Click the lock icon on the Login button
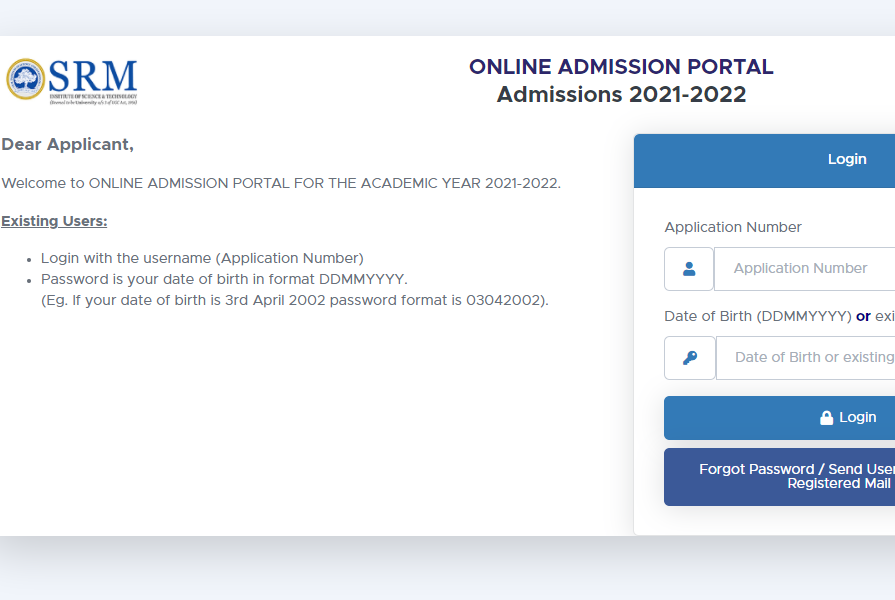 point(825,417)
